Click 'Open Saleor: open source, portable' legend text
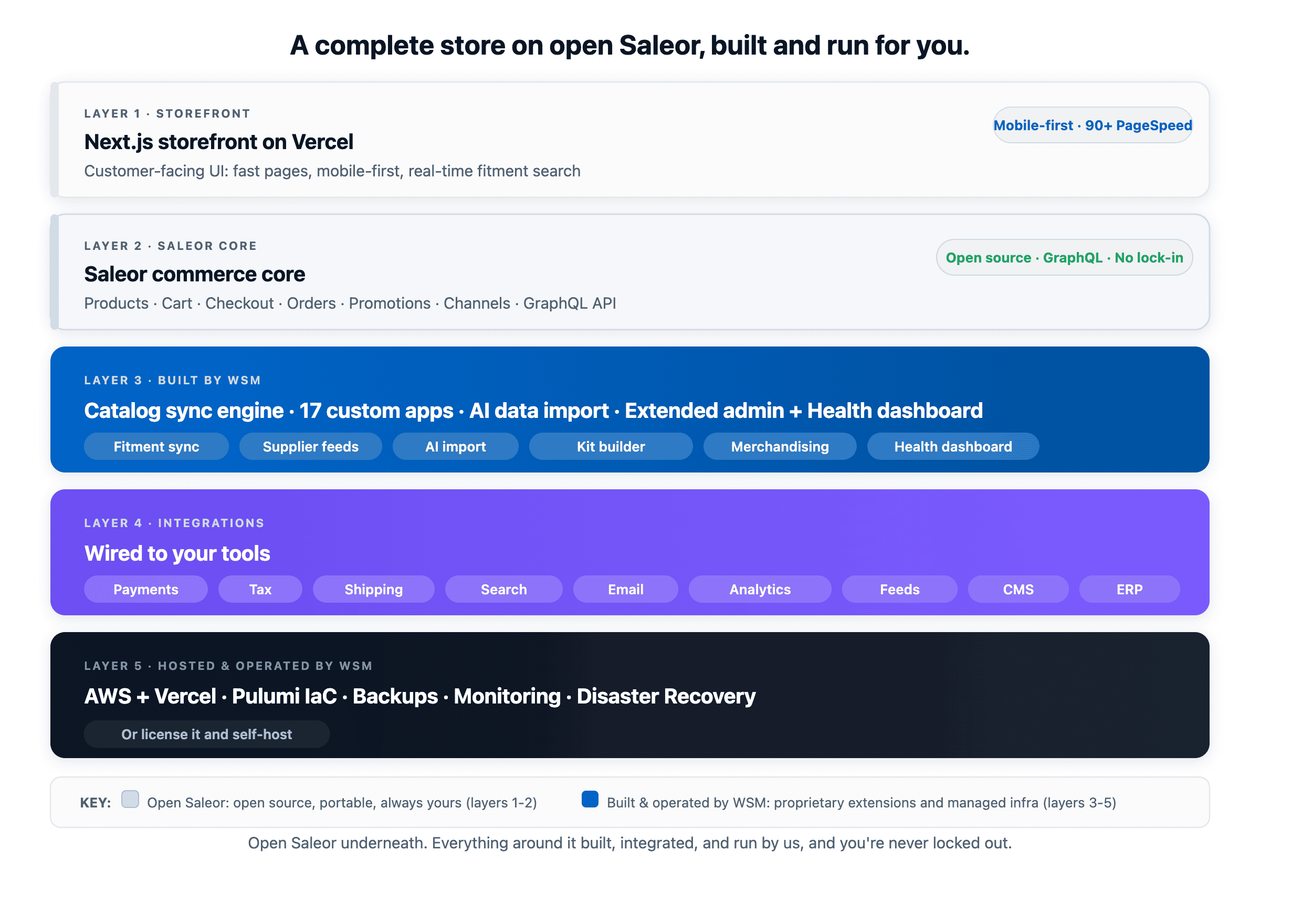 point(342,803)
